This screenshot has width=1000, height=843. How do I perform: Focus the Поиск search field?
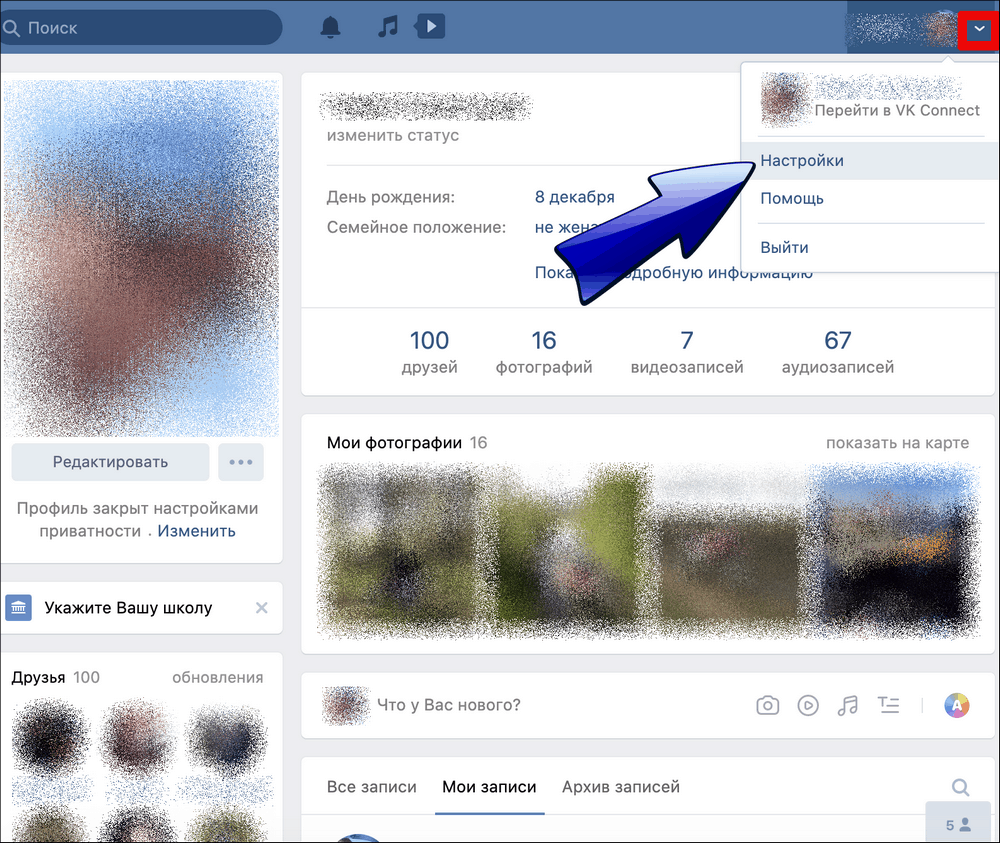pyautogui.click(x=140, y=27)
